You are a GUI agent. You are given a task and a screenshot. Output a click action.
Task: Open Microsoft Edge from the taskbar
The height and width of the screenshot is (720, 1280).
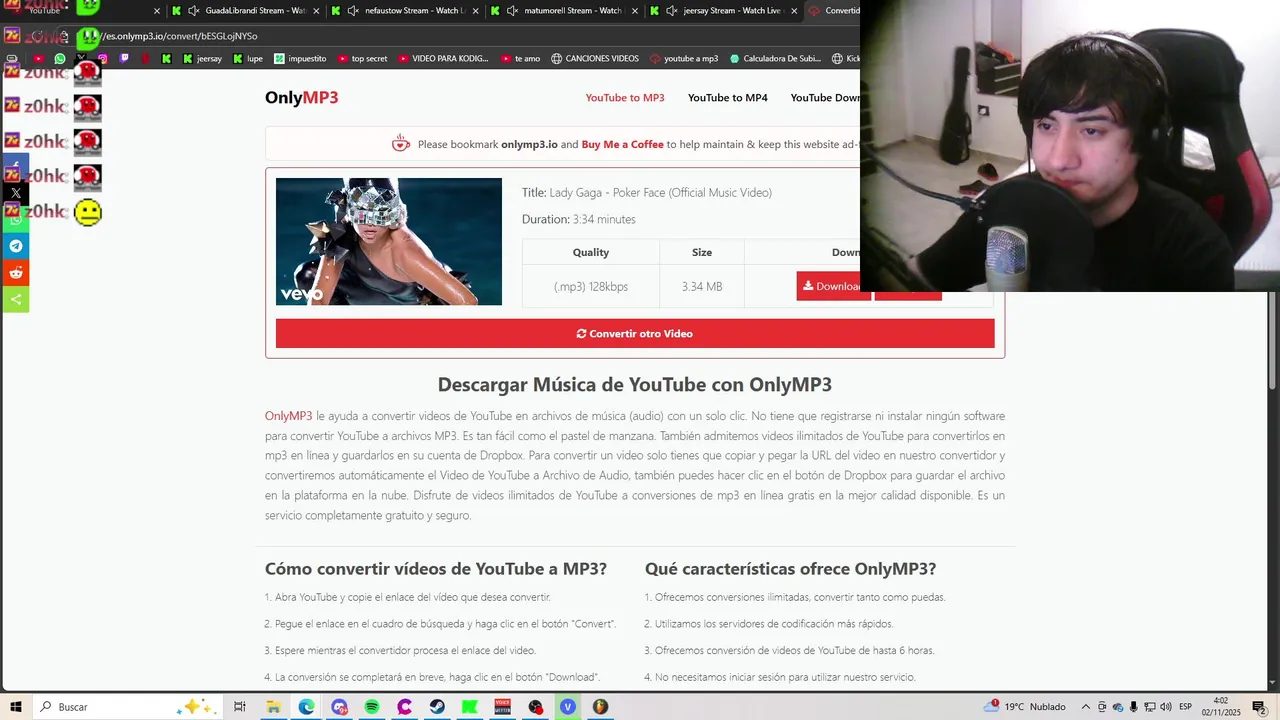(306, 707)
